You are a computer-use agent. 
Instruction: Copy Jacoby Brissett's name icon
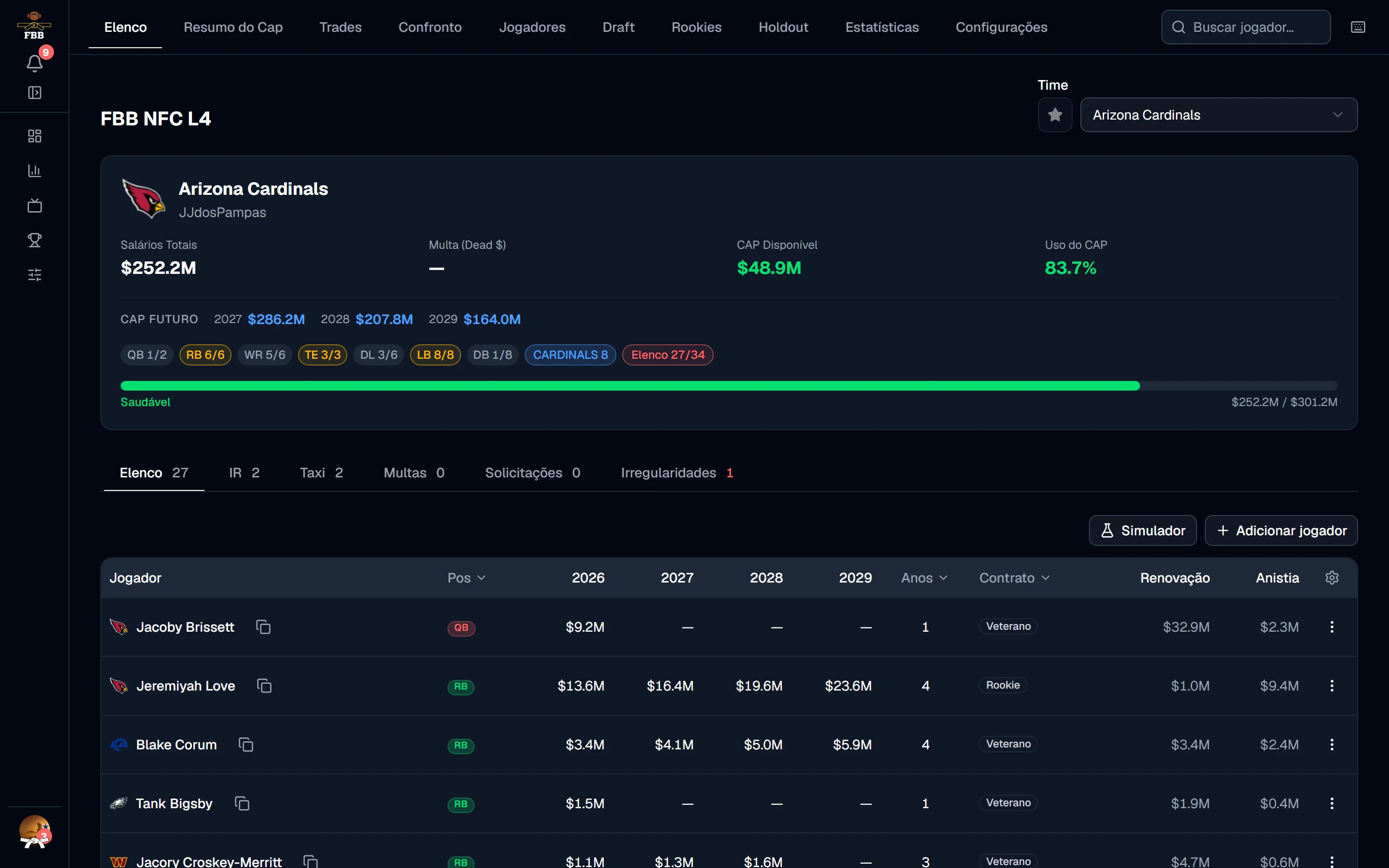pyautogui.click(x=263, y=627)
